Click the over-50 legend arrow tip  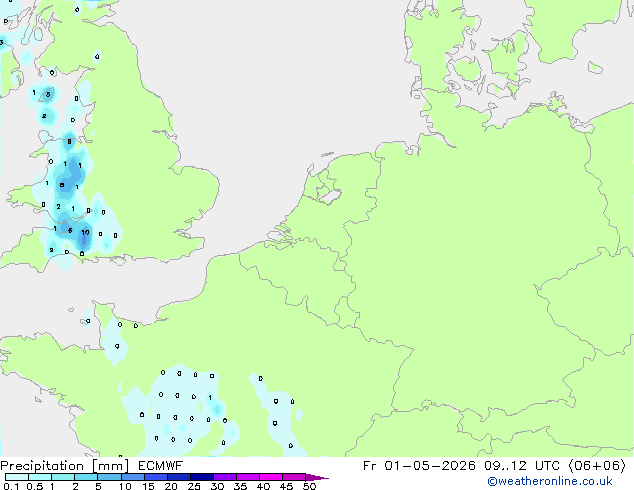(x=317, y=477)
